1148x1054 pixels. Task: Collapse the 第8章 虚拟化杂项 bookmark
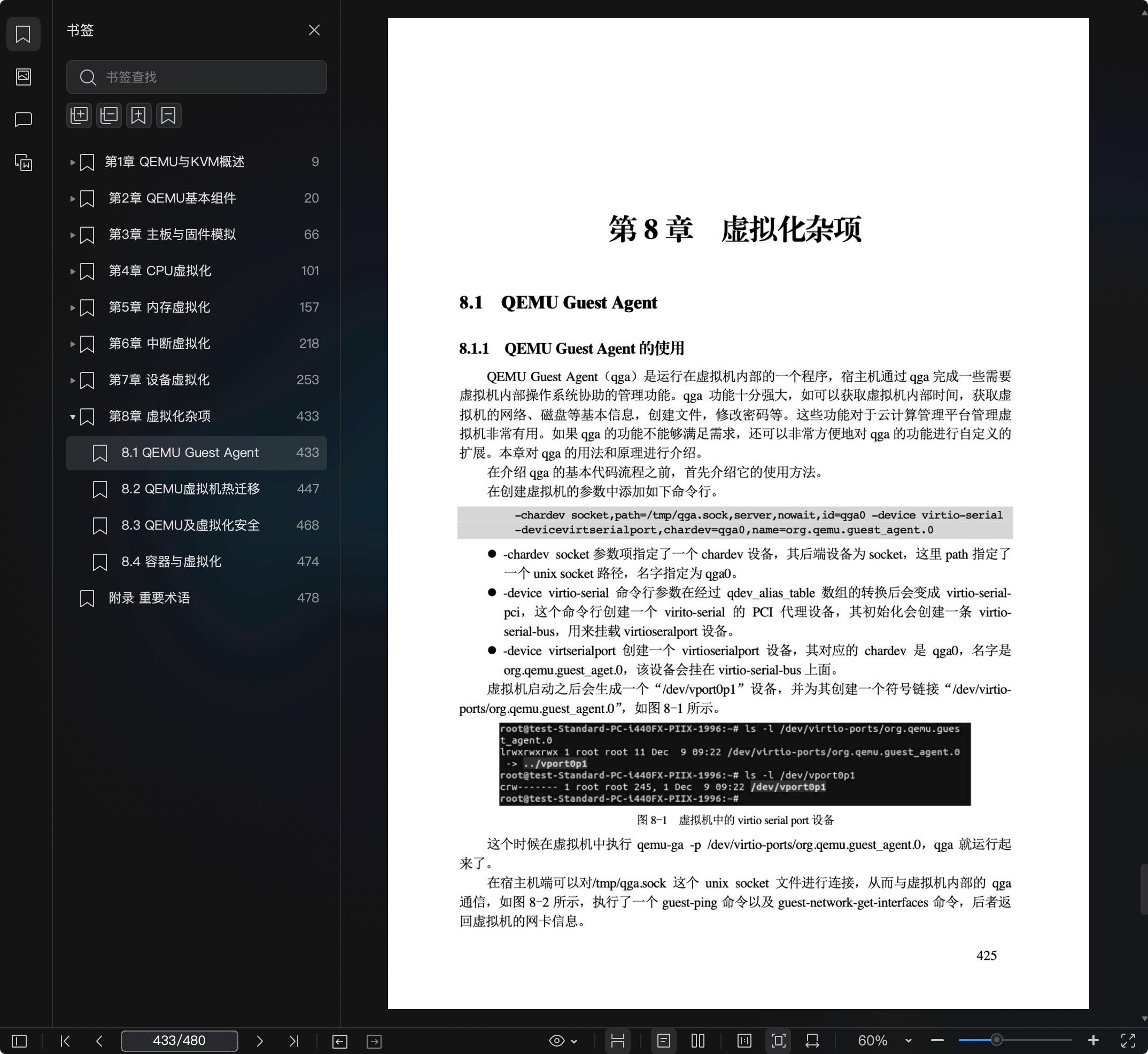(73, 417)
